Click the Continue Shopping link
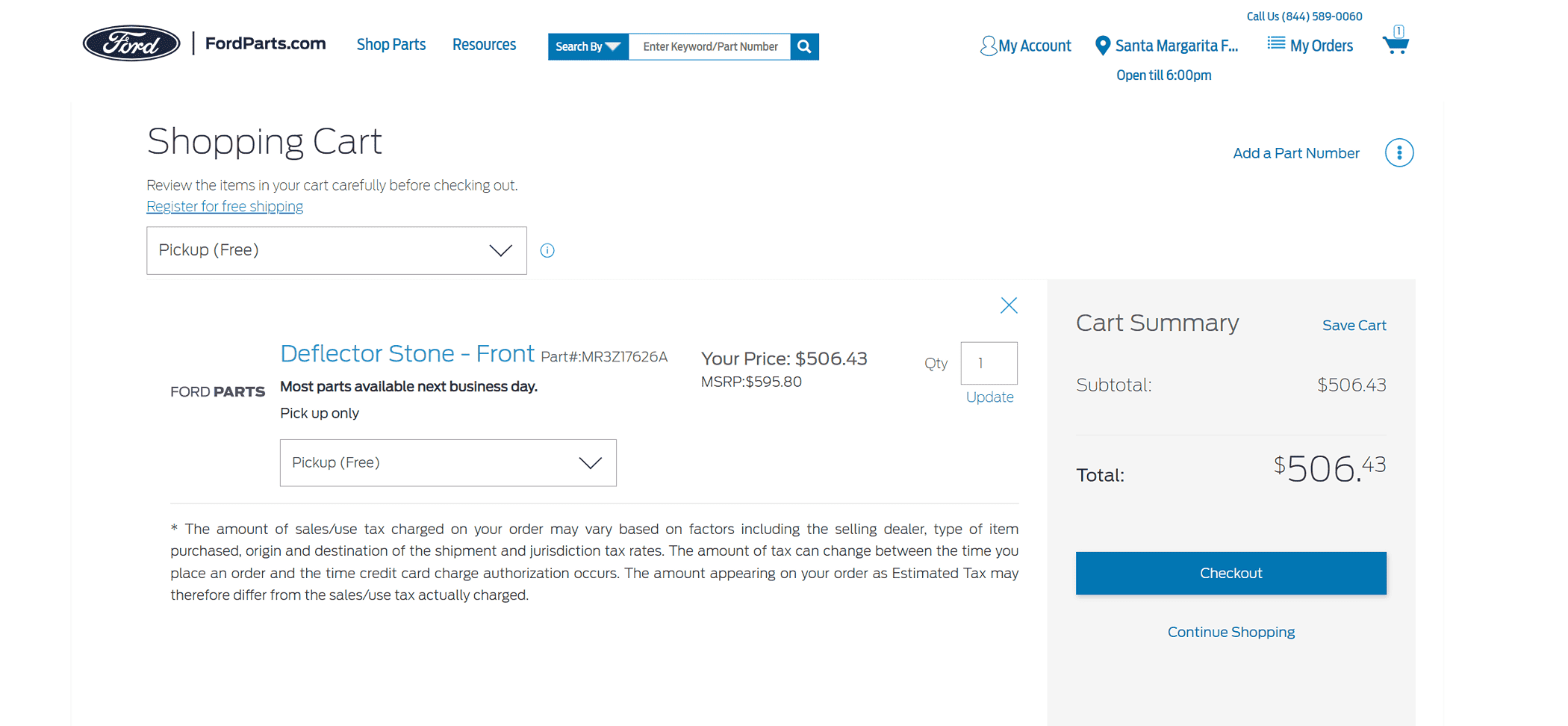This screenshot has width=1568, height=726. 1231,632
